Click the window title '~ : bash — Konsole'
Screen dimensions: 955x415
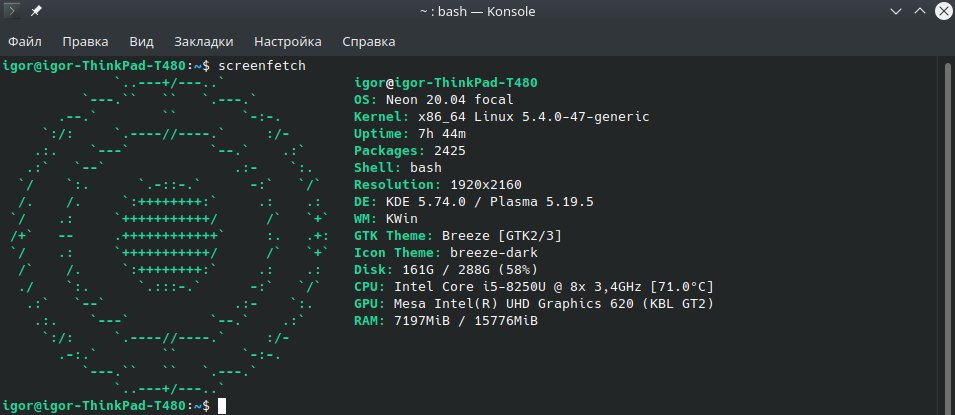click(478, 12)
